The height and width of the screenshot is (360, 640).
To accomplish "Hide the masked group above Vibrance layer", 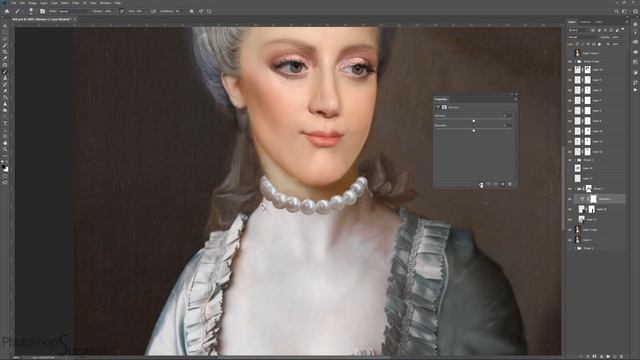I will 570,189.
